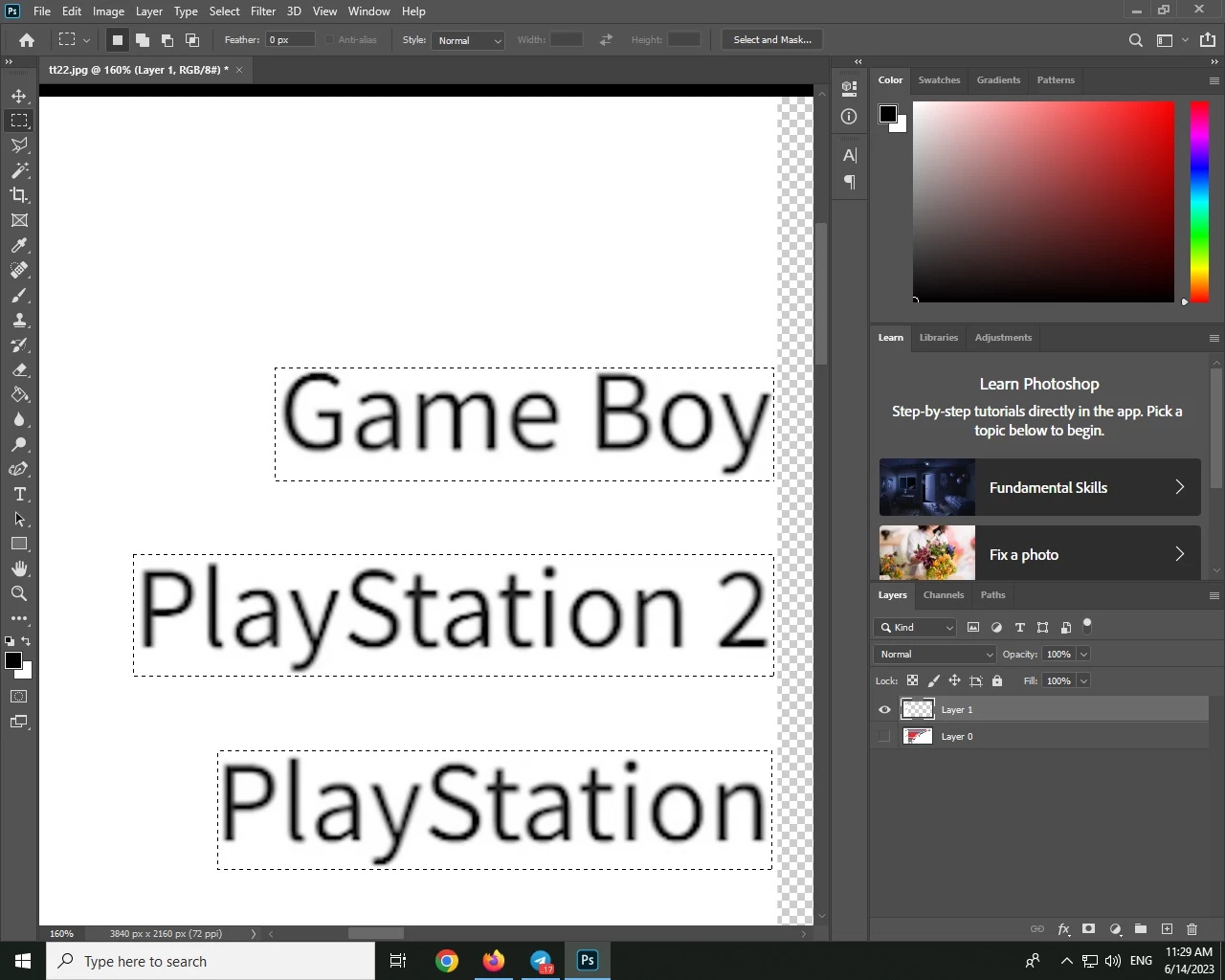This screenshot has width=1225, height=980.
Task: Select the Pen tool
Action: 19,469
